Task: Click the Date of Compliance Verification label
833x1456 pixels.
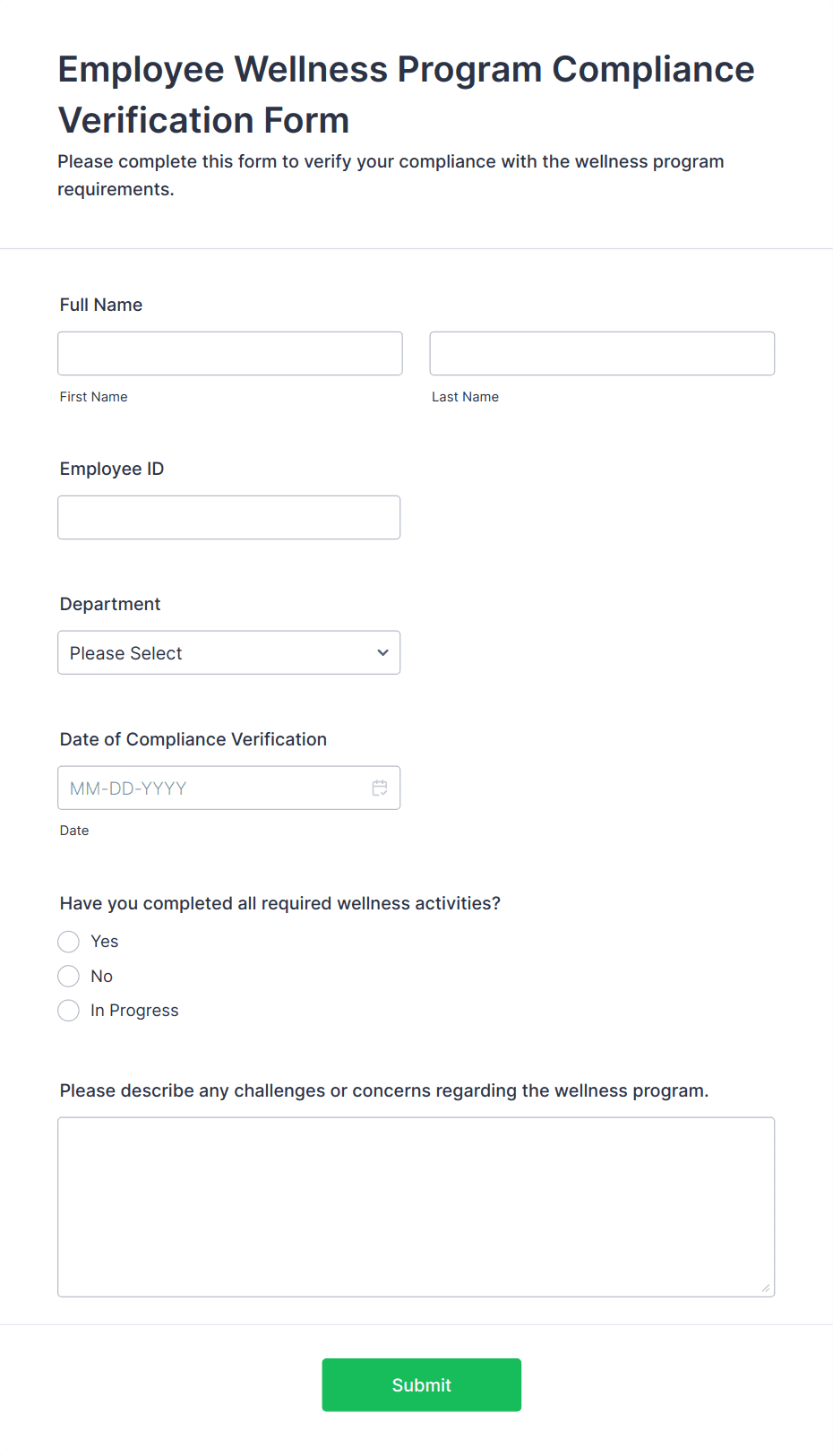Action: coord(193,739)
